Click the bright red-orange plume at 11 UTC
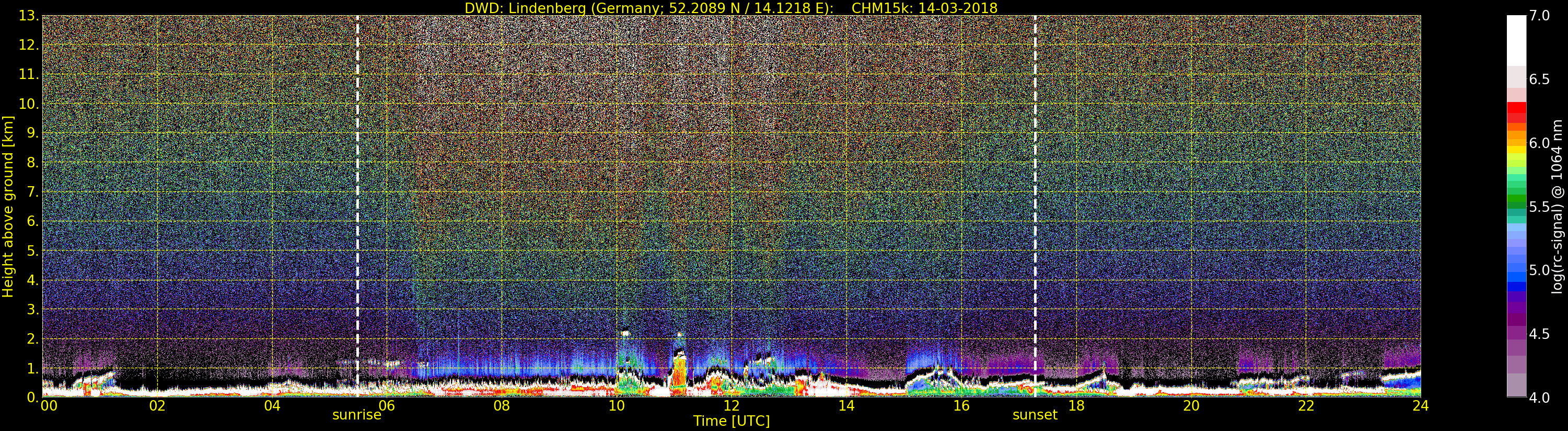This screenshot has height=431, width=1568. point(680,375)
